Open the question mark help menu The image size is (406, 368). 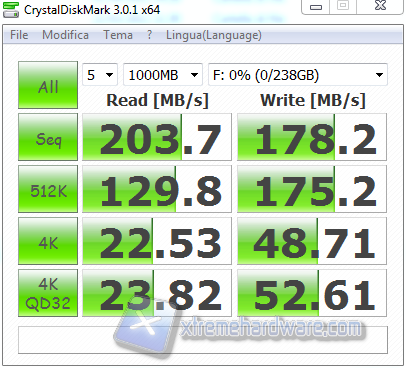pyautogui.click(x=149, y=35)
